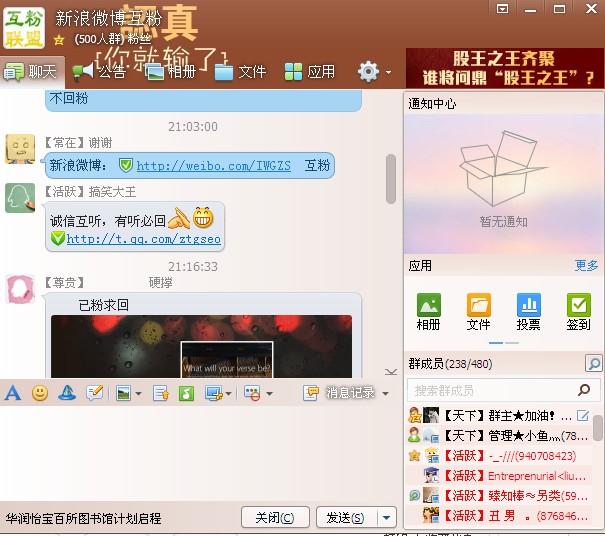Click the message blocking settings icon
The width and height of the screenshot is (605, 536).
coord(252,393)
